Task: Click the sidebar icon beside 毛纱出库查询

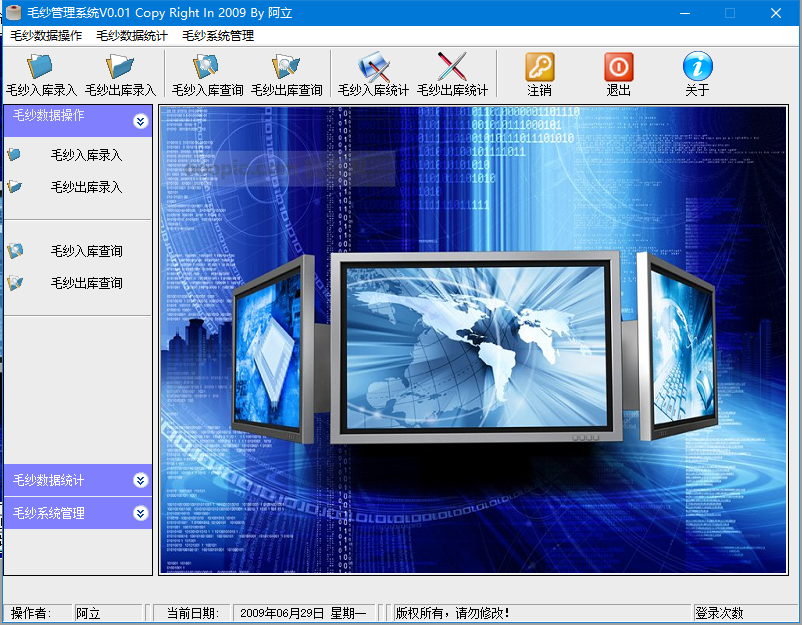Action: [x=15, y=282]
